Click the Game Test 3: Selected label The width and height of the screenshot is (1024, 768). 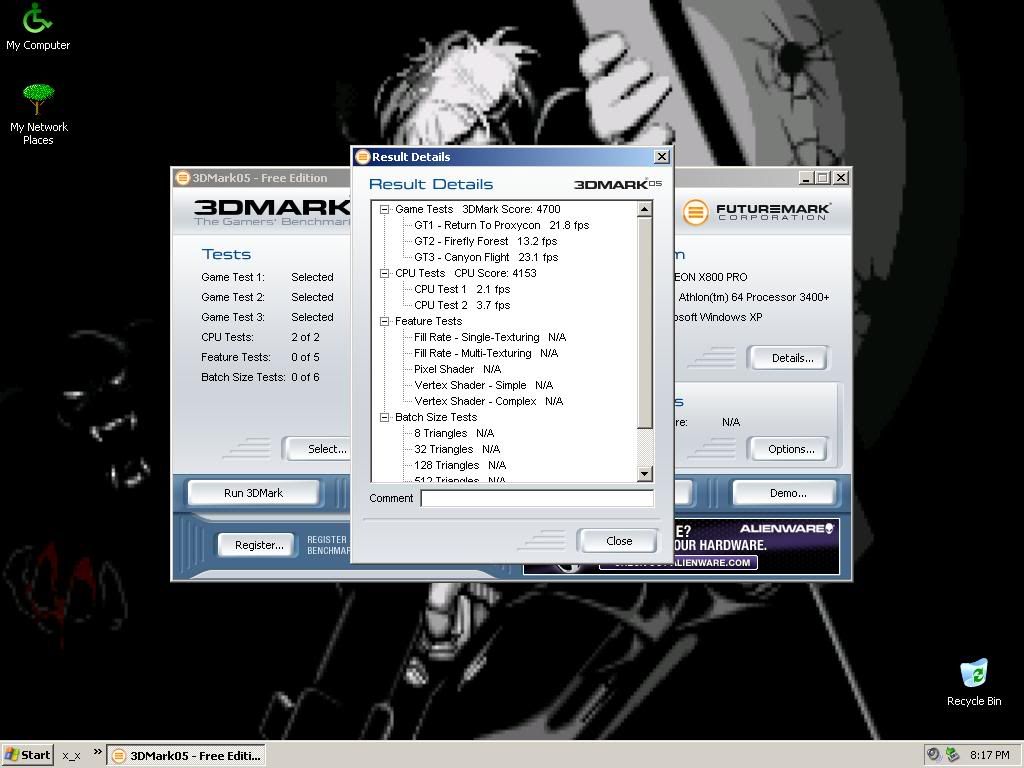point(267,317)
